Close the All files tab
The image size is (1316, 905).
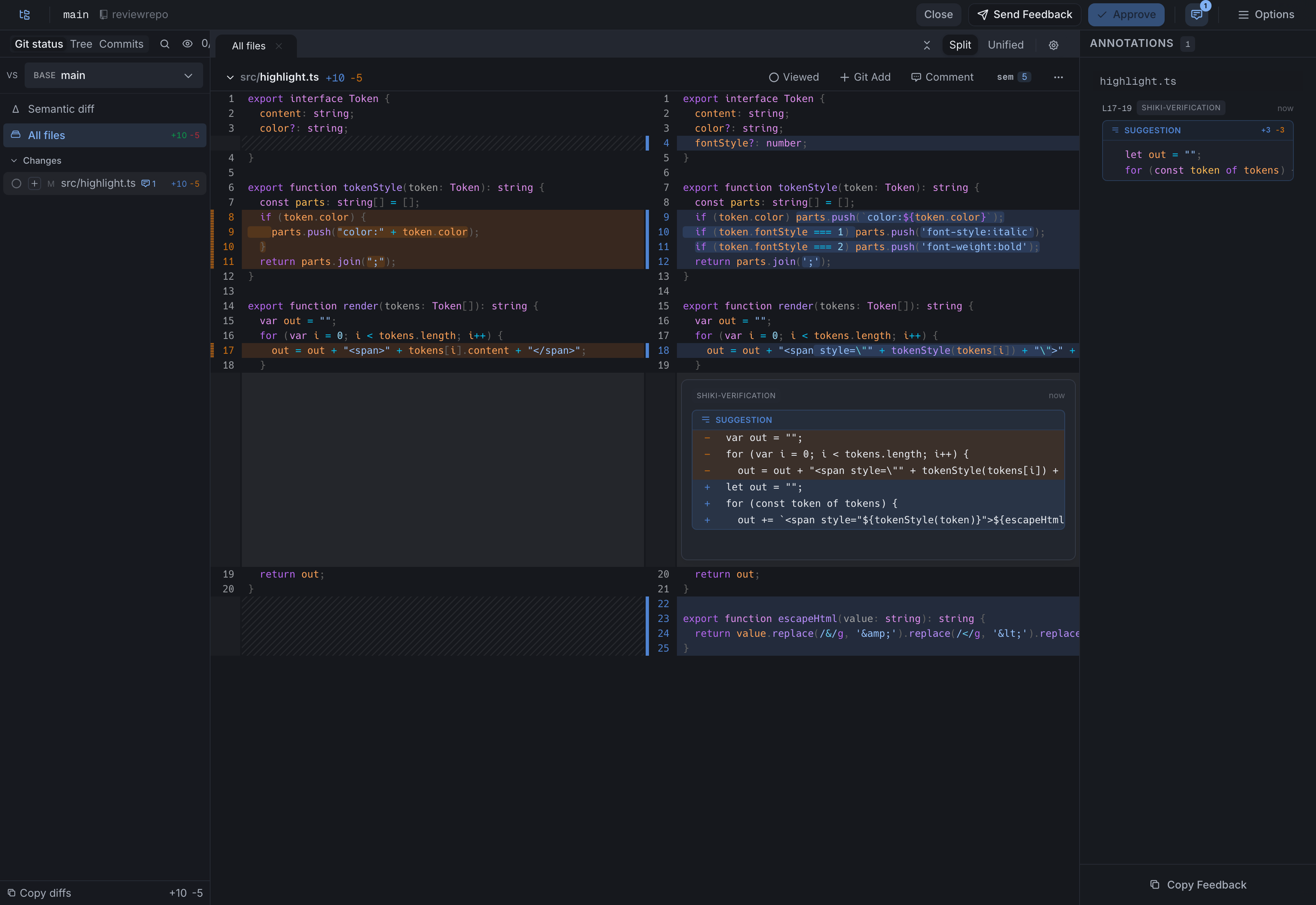coord(279,46)
